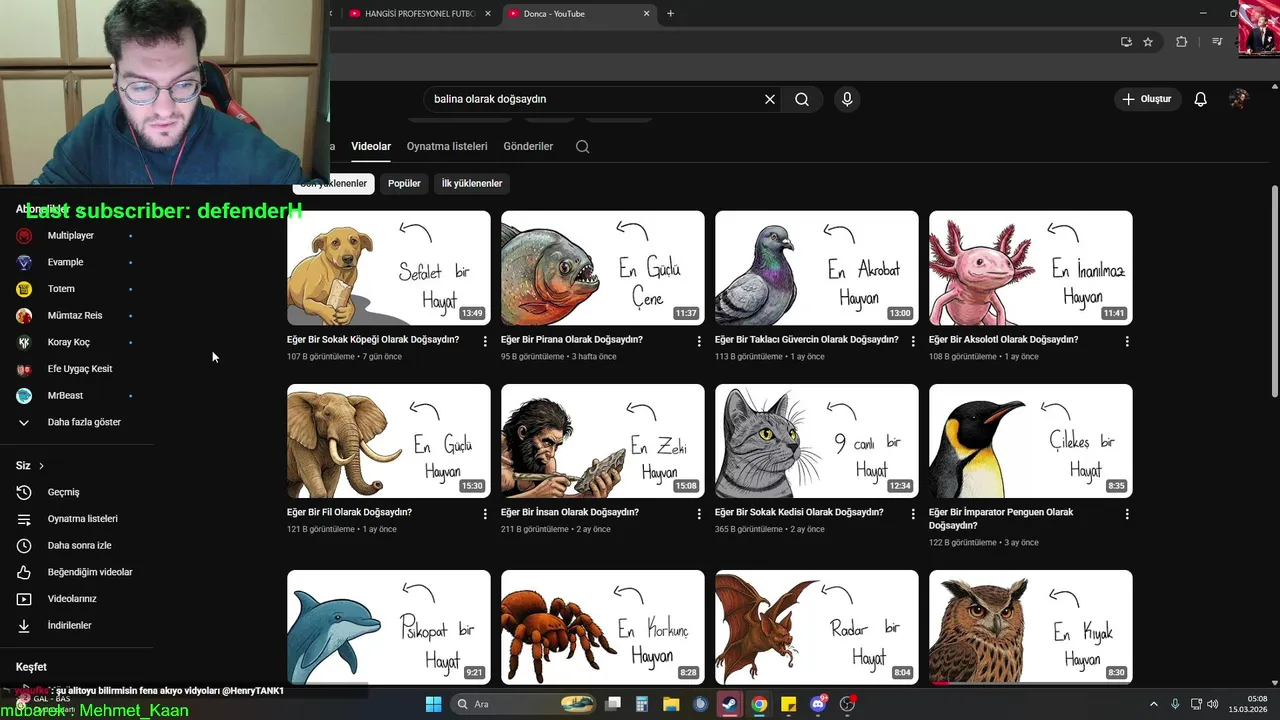1280x720 pixels.
Task: Open options for Fil video
Action: point(485,514)
